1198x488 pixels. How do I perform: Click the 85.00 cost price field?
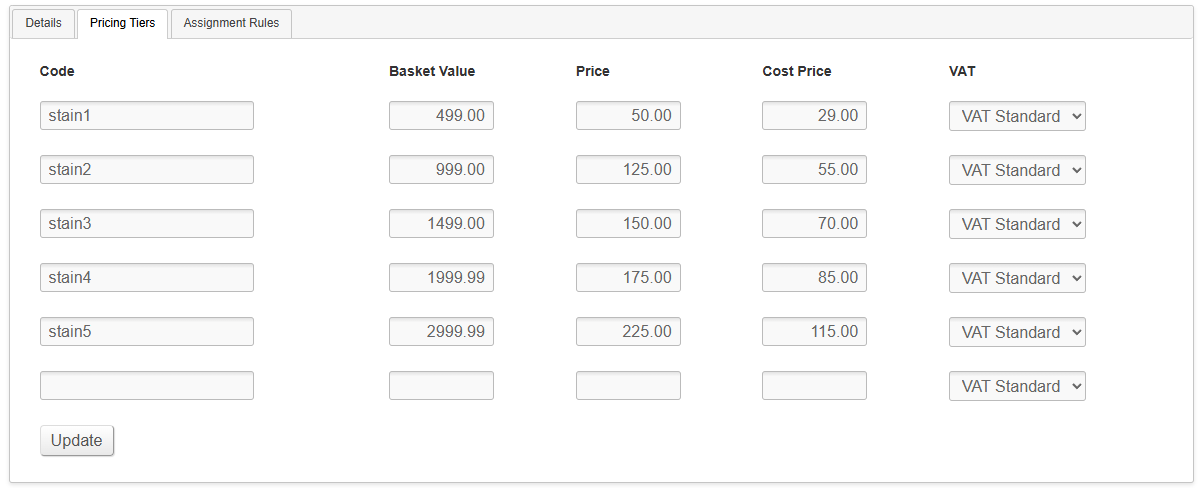click(814, 278)
